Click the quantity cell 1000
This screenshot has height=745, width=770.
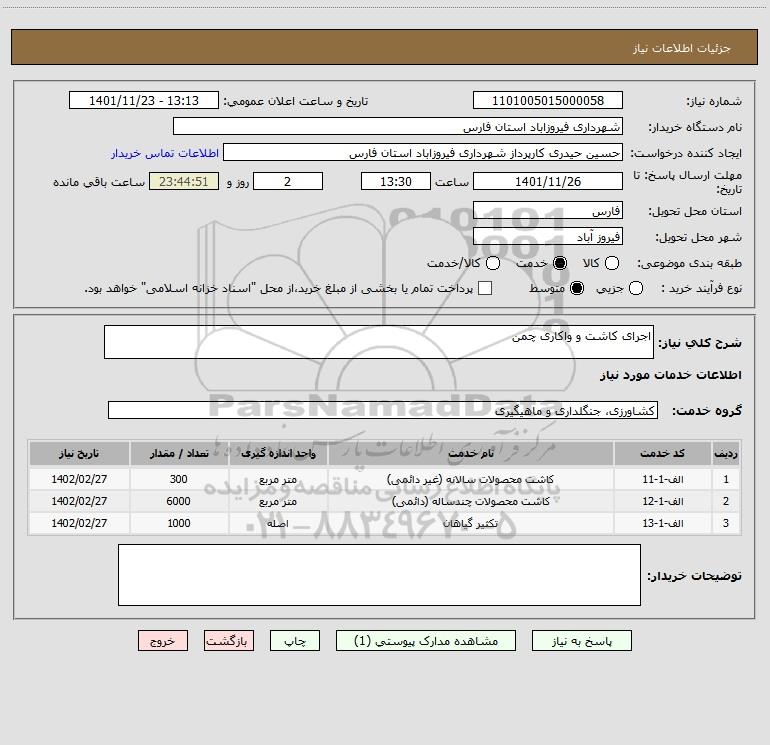(x=179, y=524)
